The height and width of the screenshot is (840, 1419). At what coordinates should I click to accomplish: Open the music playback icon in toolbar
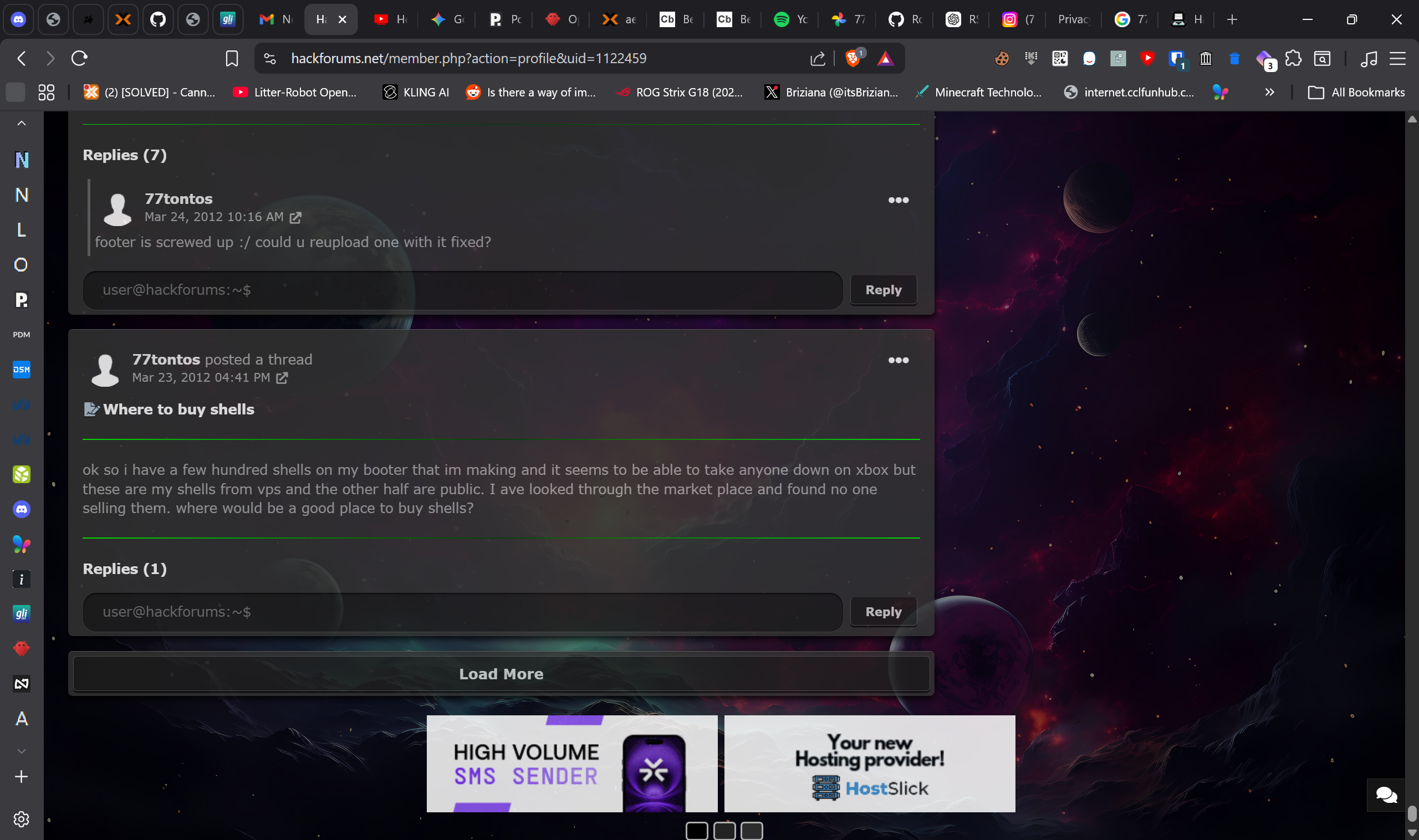tap(1369, 58)
